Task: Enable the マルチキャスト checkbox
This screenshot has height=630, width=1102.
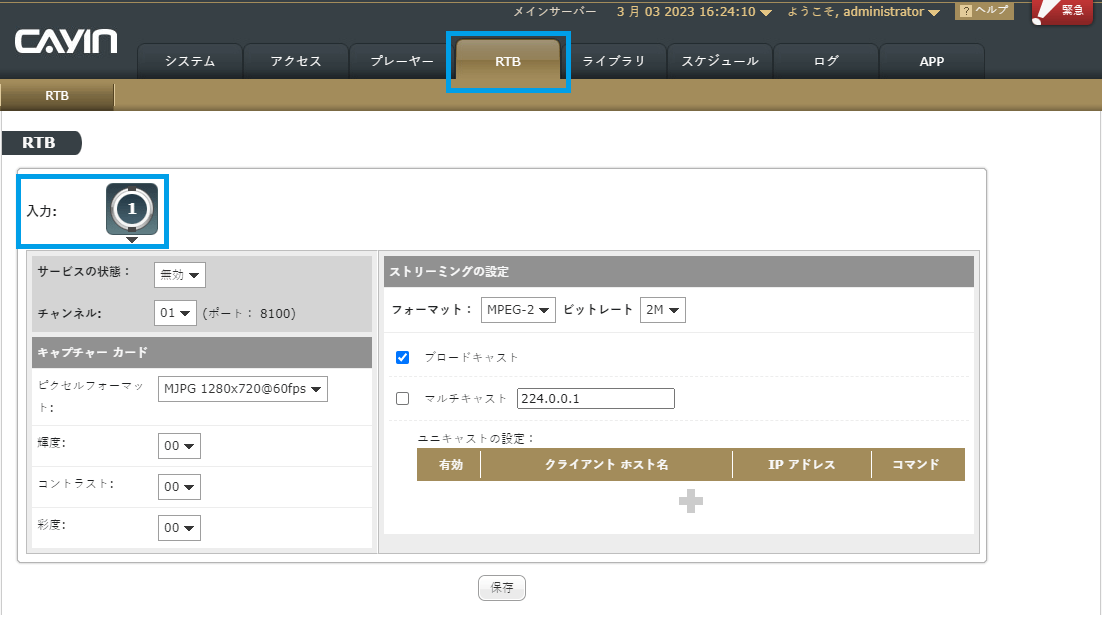Action: pyautogui.click(x=403, y=399)
